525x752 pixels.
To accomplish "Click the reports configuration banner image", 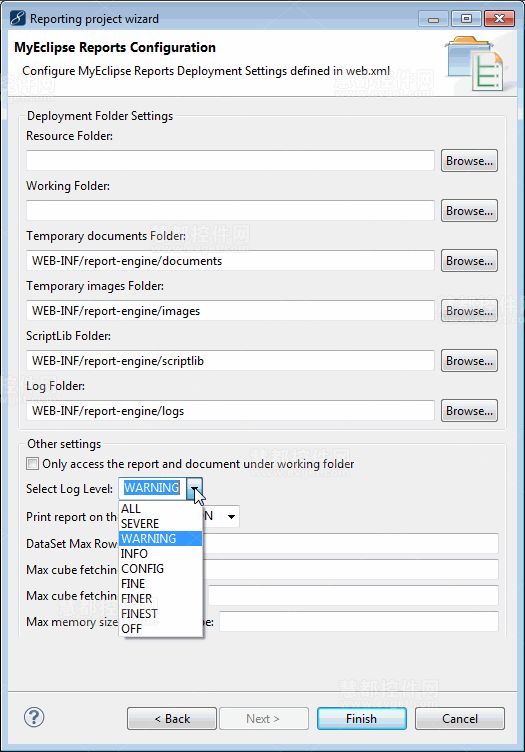I will click(475, 63).
